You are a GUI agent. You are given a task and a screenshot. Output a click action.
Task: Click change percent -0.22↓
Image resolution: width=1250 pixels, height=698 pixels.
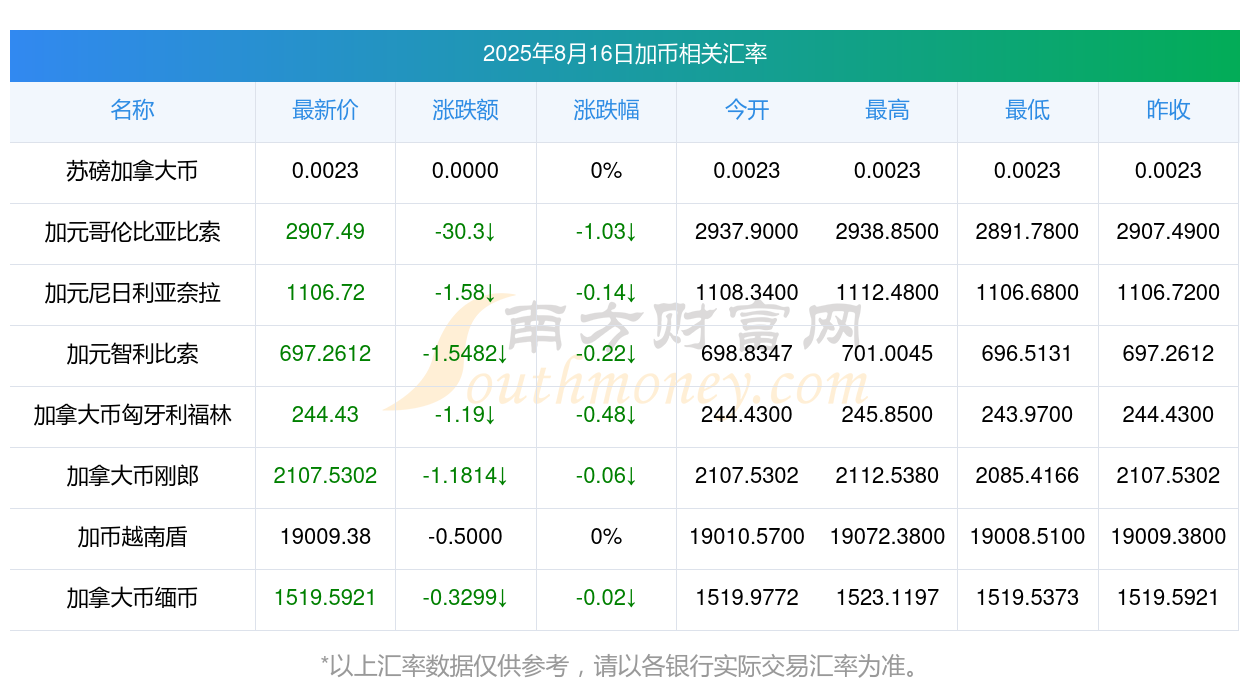pos(606,354)
